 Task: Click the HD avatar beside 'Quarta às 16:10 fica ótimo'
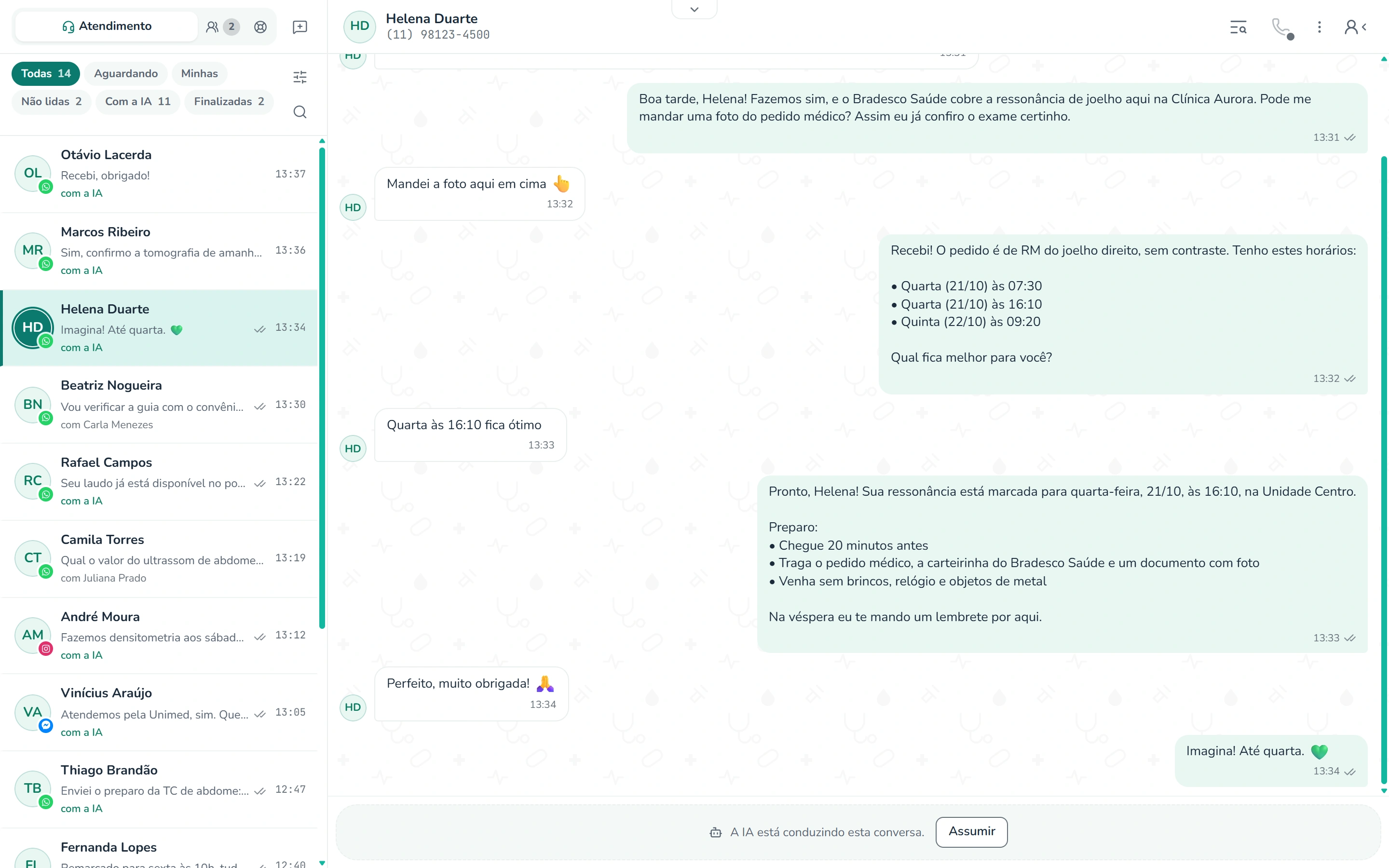click(x=353, y=448)
